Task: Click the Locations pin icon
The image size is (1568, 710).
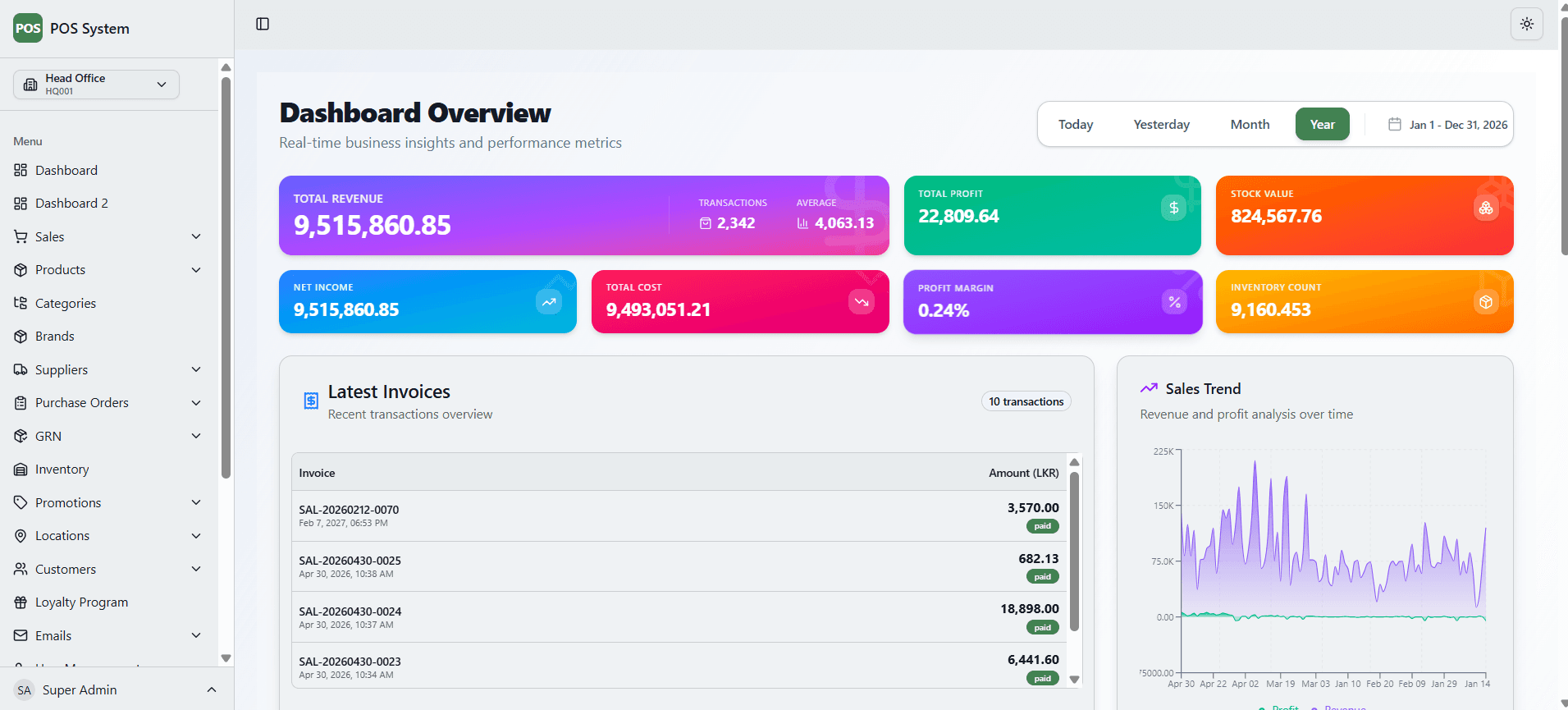Action: click(21, 536)
